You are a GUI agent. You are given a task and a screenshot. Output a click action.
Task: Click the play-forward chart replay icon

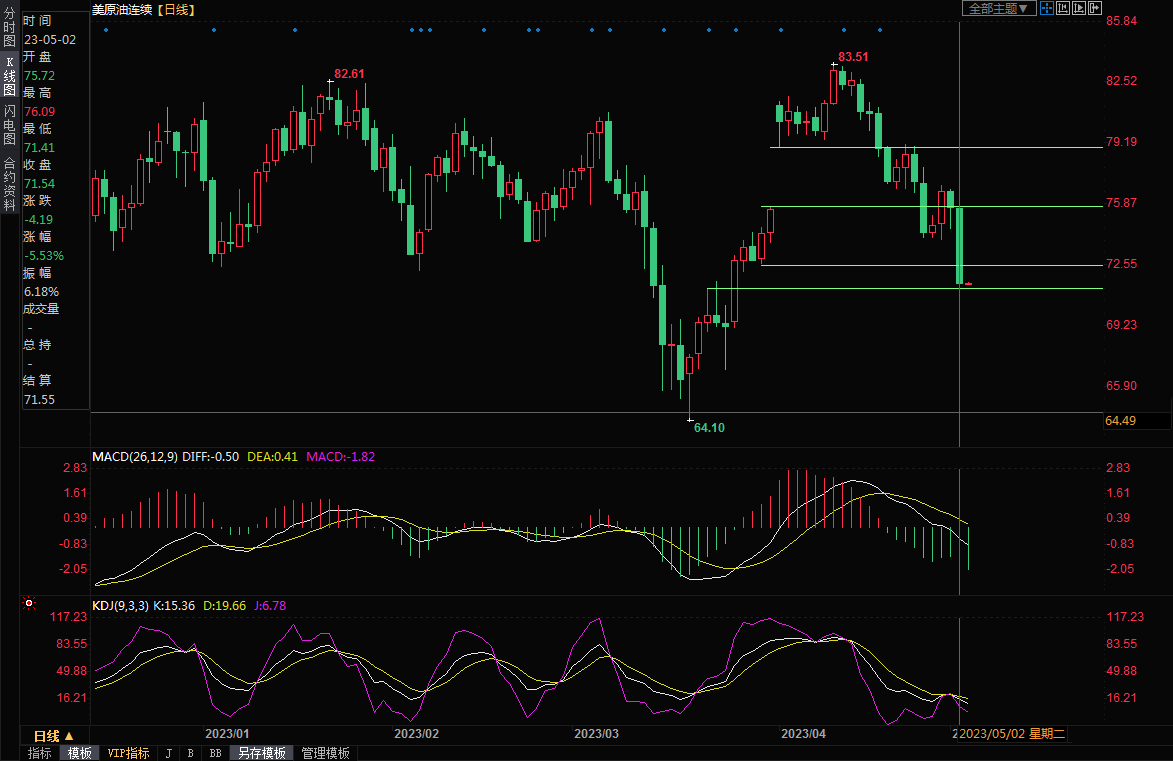[x=1078, y=8]
